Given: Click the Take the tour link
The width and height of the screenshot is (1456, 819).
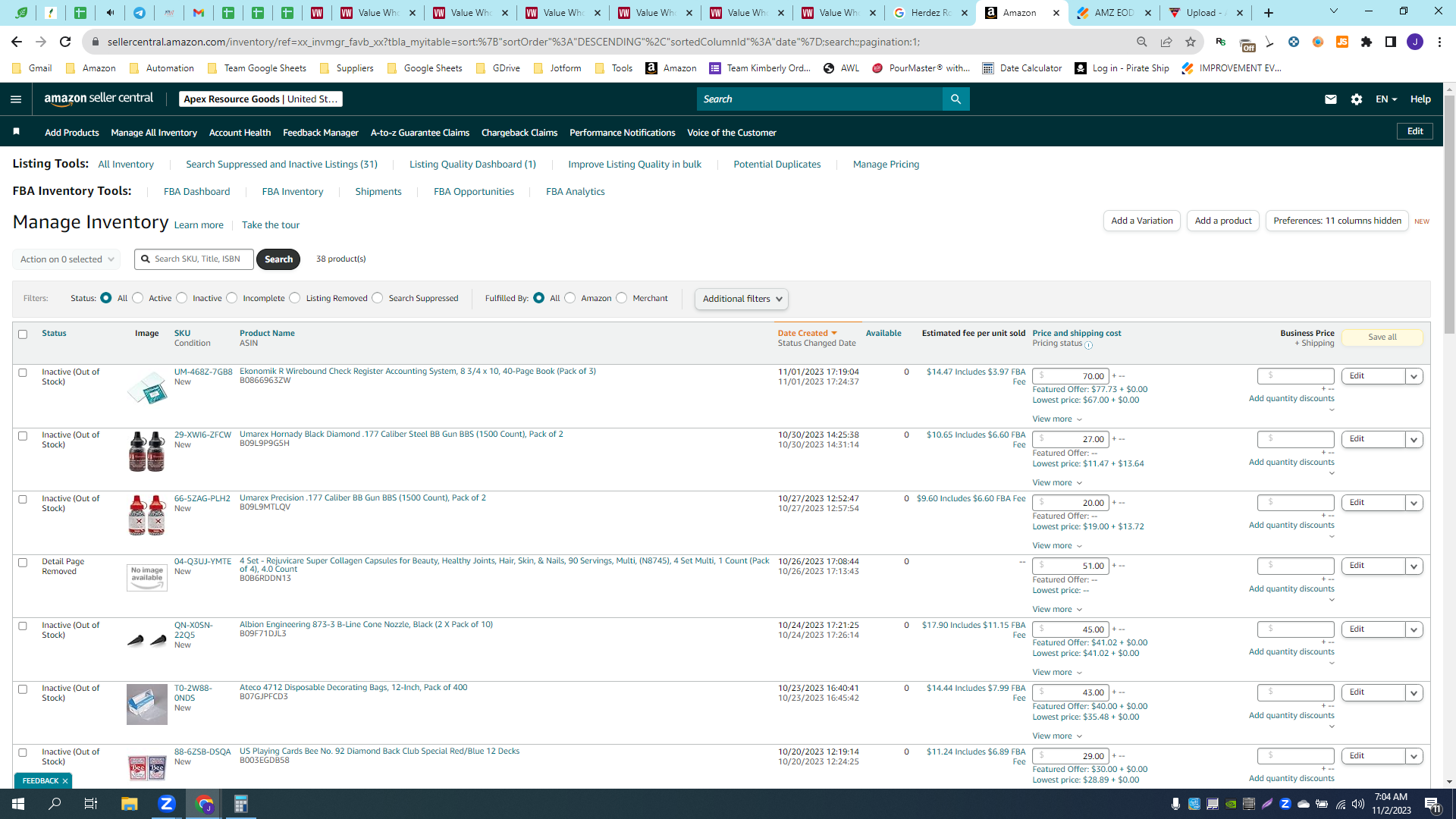Looking at the screenshot, I should point(271,225).
